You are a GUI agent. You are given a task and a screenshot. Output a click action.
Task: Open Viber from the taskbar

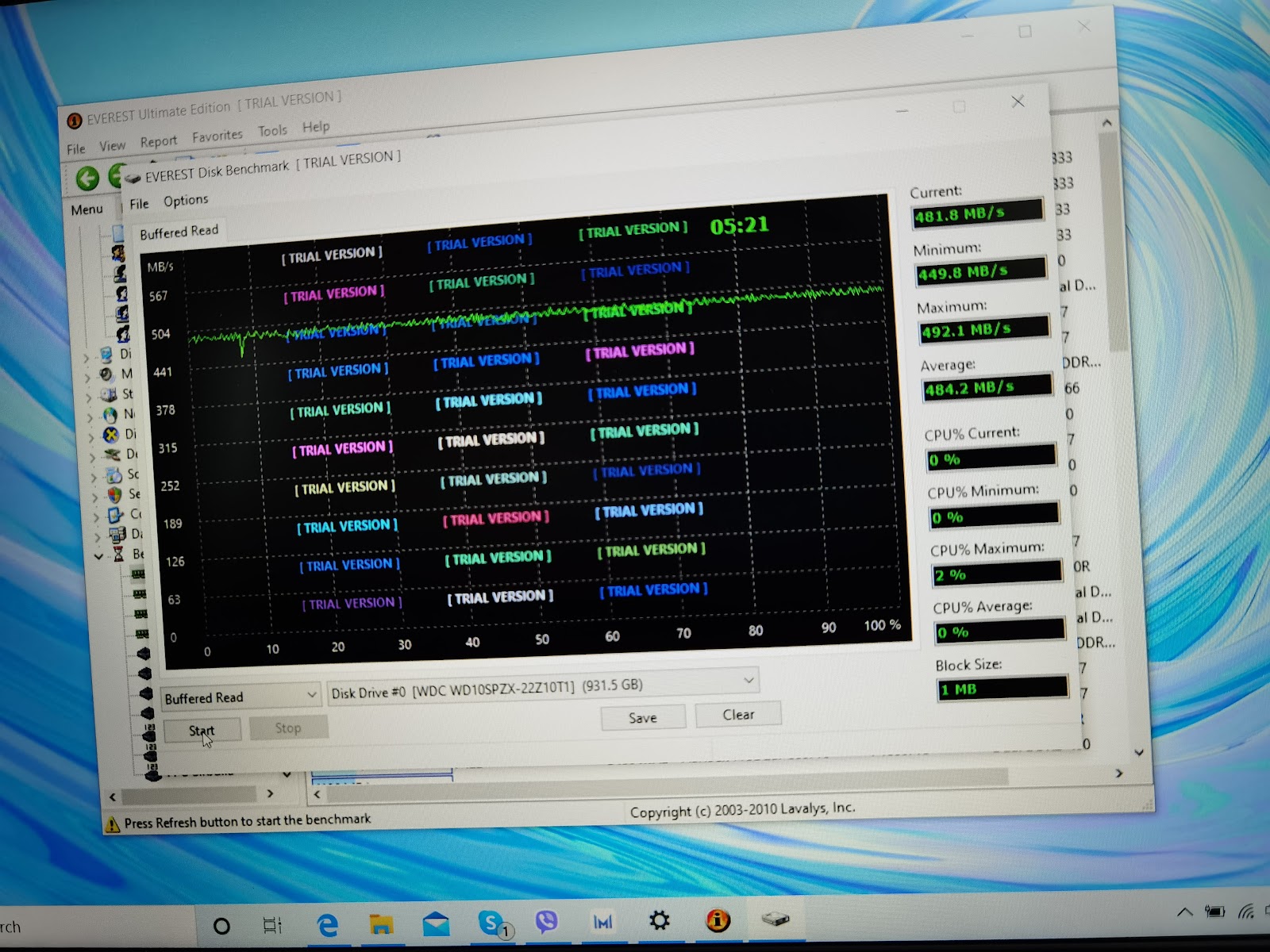(x=546, y=922)
